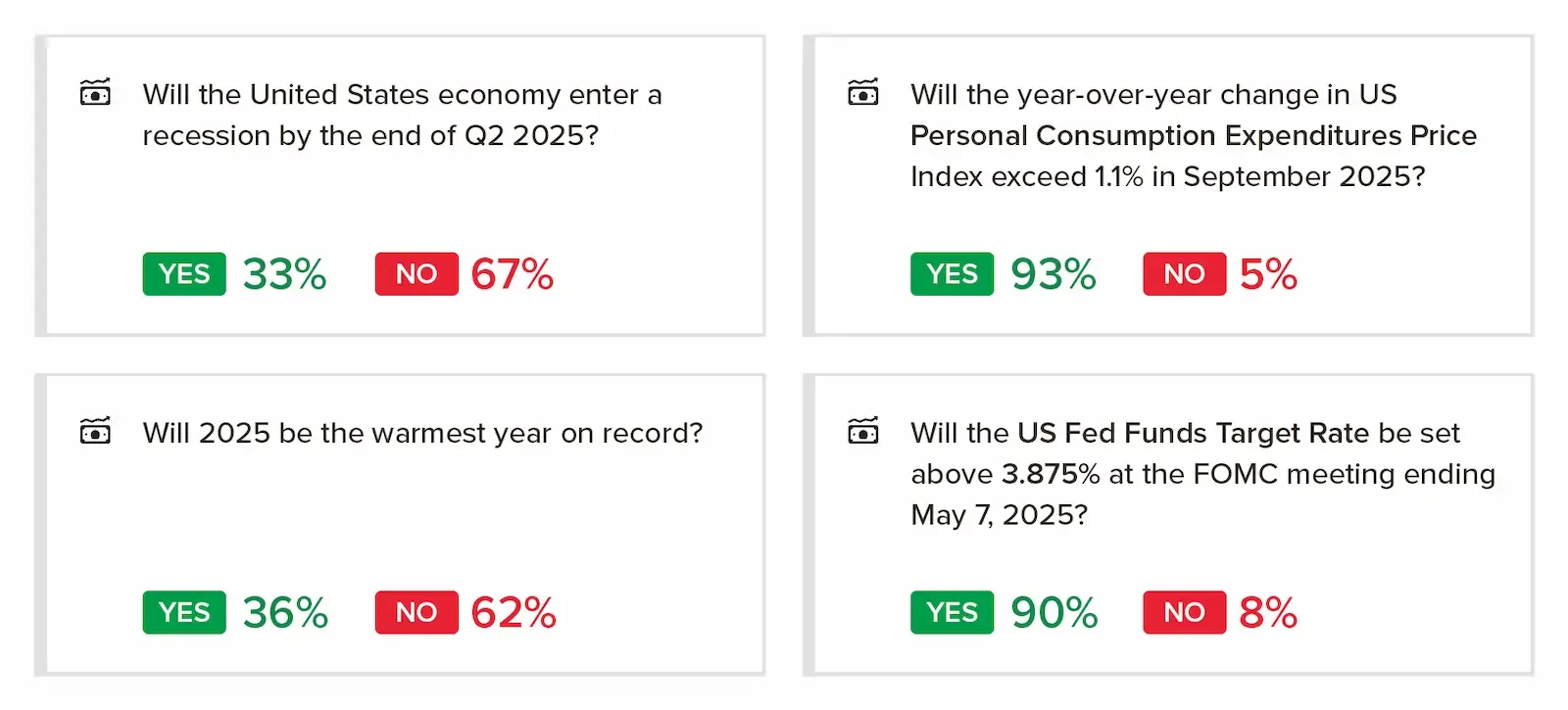This screenshot has width=1568, height=710.
Task: Select YES for the PCE Price Index question
Action: point(952,274)
